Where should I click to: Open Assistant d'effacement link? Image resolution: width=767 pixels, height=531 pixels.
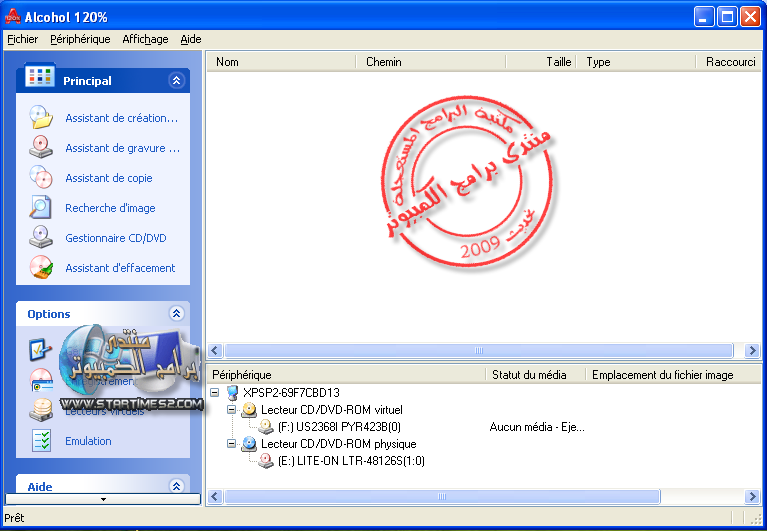pyautogui.click(x=120, y=268)
